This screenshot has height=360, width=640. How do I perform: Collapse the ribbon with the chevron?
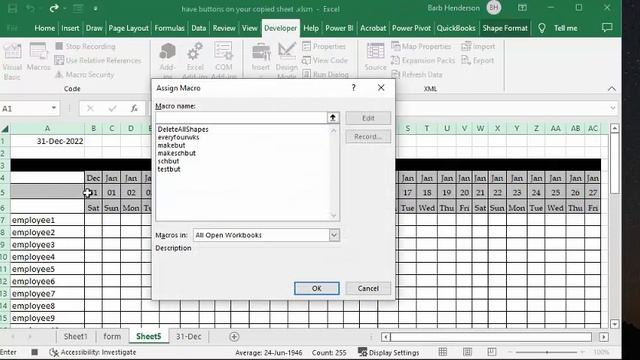pos(611,89)
